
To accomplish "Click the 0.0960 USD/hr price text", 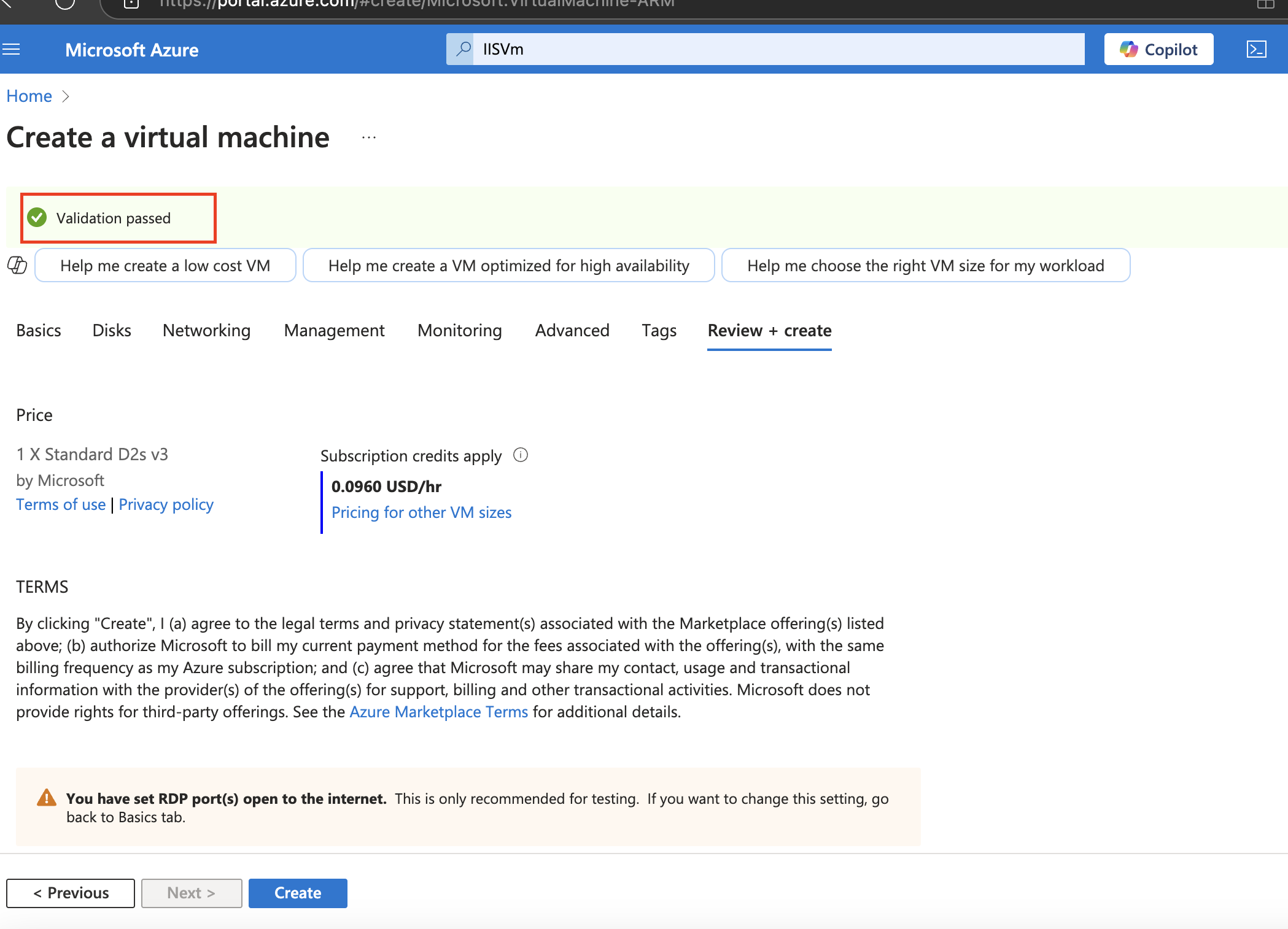I will [x=386, y=487].
